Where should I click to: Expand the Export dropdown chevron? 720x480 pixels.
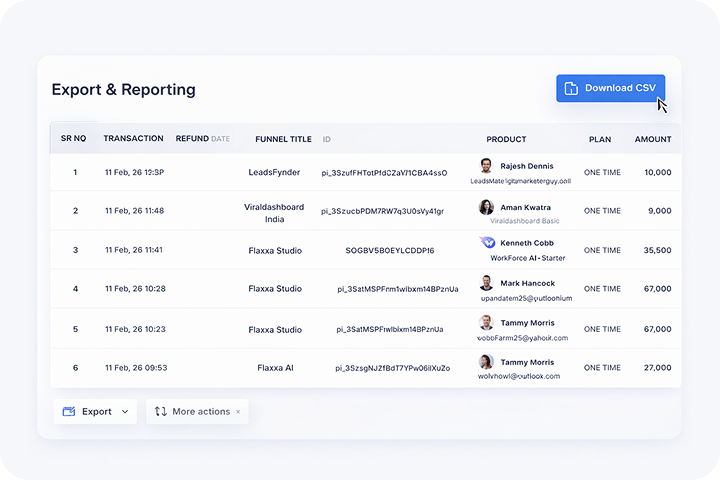125,411
